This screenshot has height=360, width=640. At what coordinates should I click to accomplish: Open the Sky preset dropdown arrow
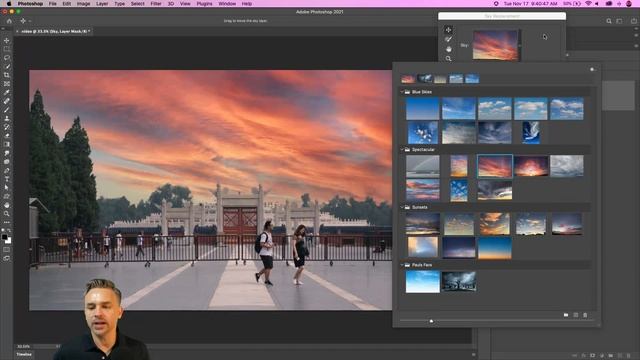coord(520,45)
